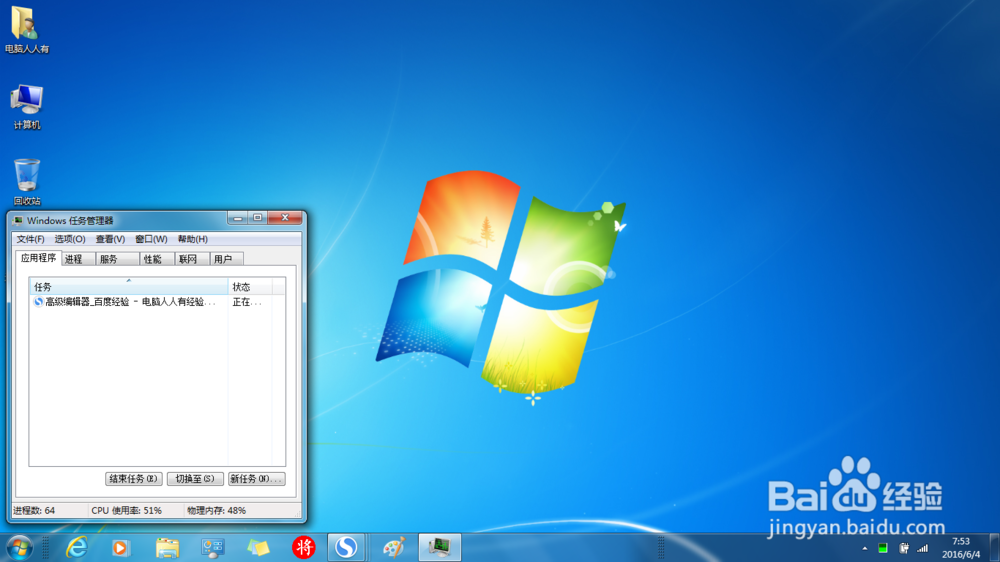This screenshot has height=562, width=1000.
Task: Open Windows Media Player taskbar icon
Action: (121, 547)
